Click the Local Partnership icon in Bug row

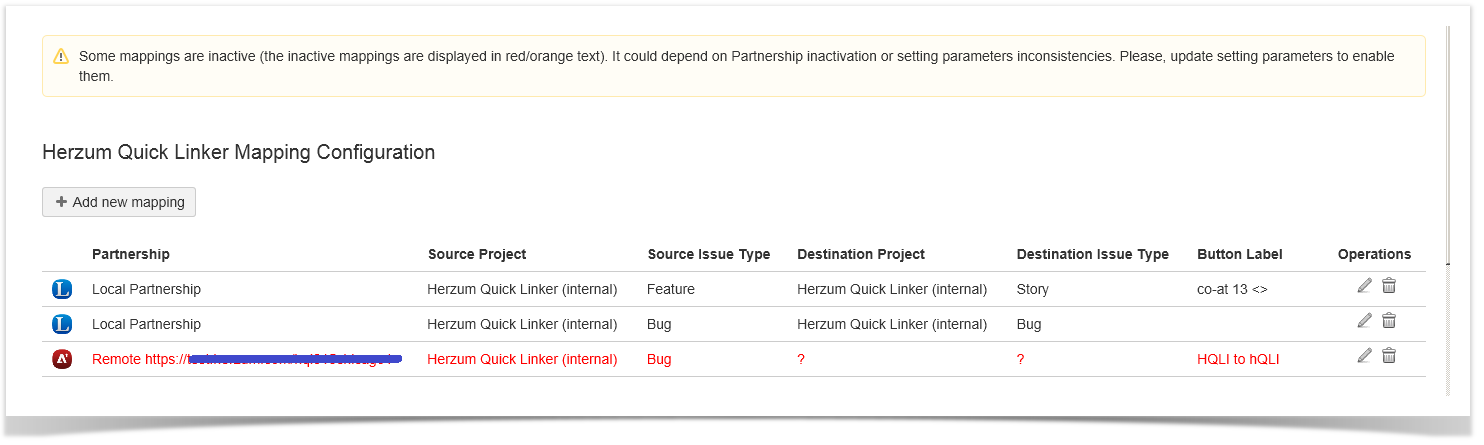point(62,324)
